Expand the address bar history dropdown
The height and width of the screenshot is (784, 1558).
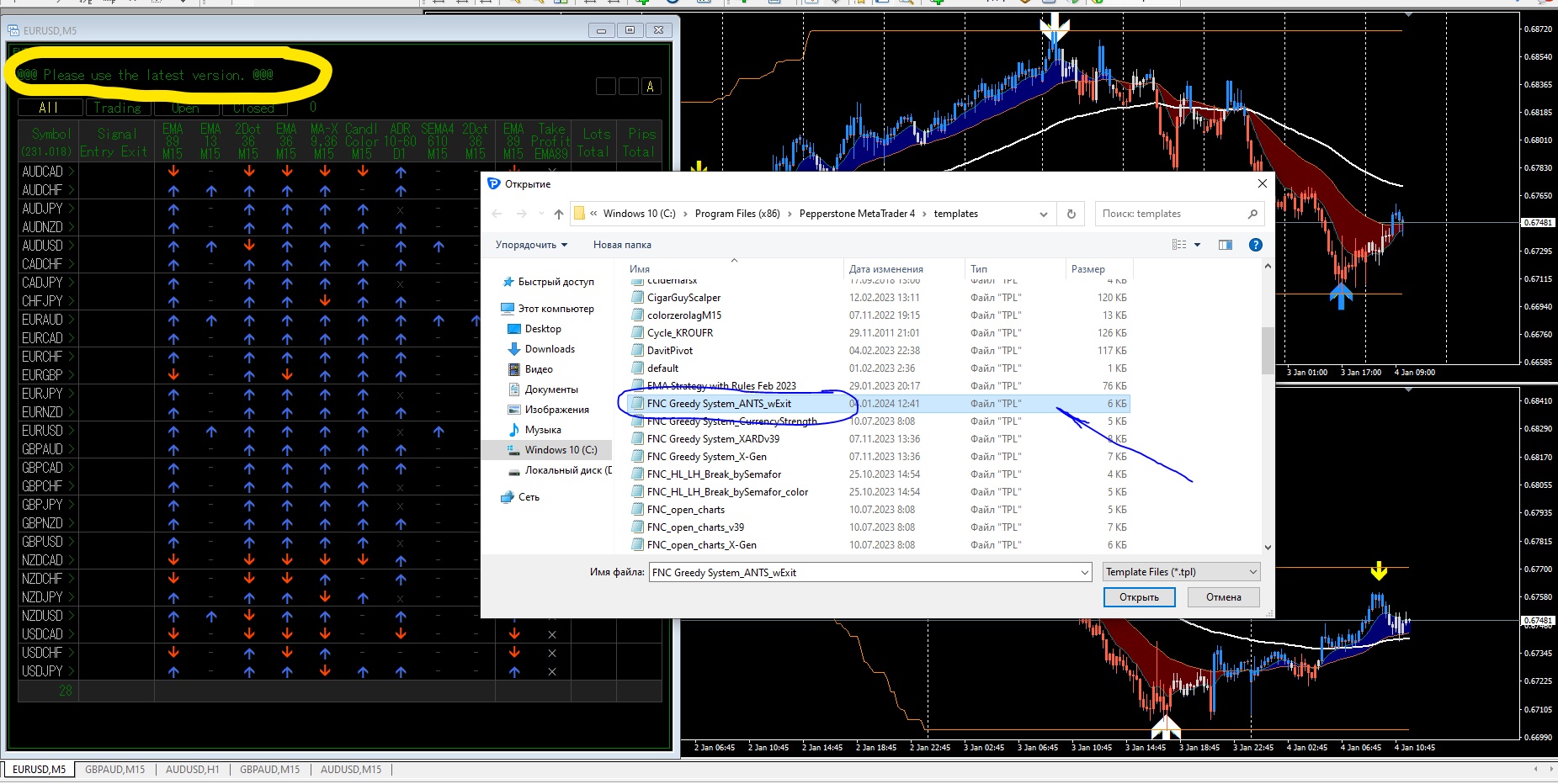tap(1043, 215)
